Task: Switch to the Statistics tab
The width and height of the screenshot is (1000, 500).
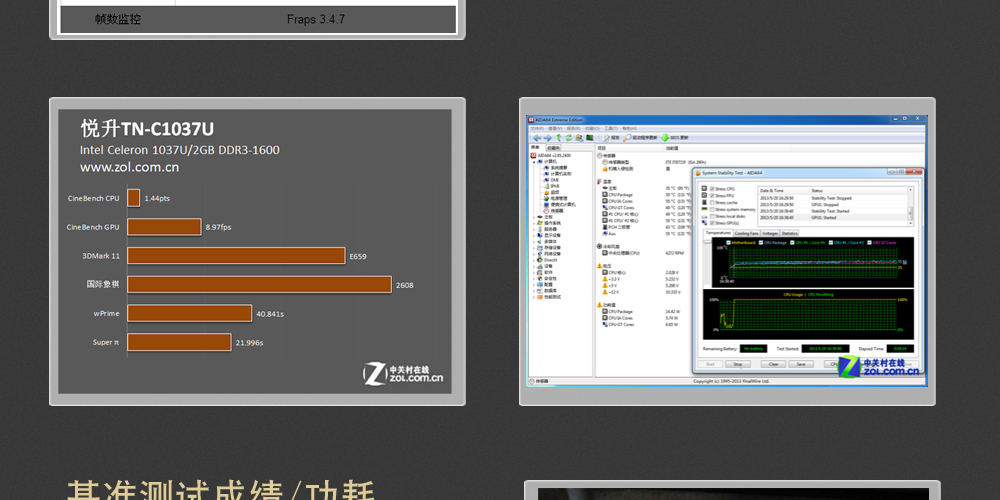Action: pyautogui.click(x=790, y=233)
